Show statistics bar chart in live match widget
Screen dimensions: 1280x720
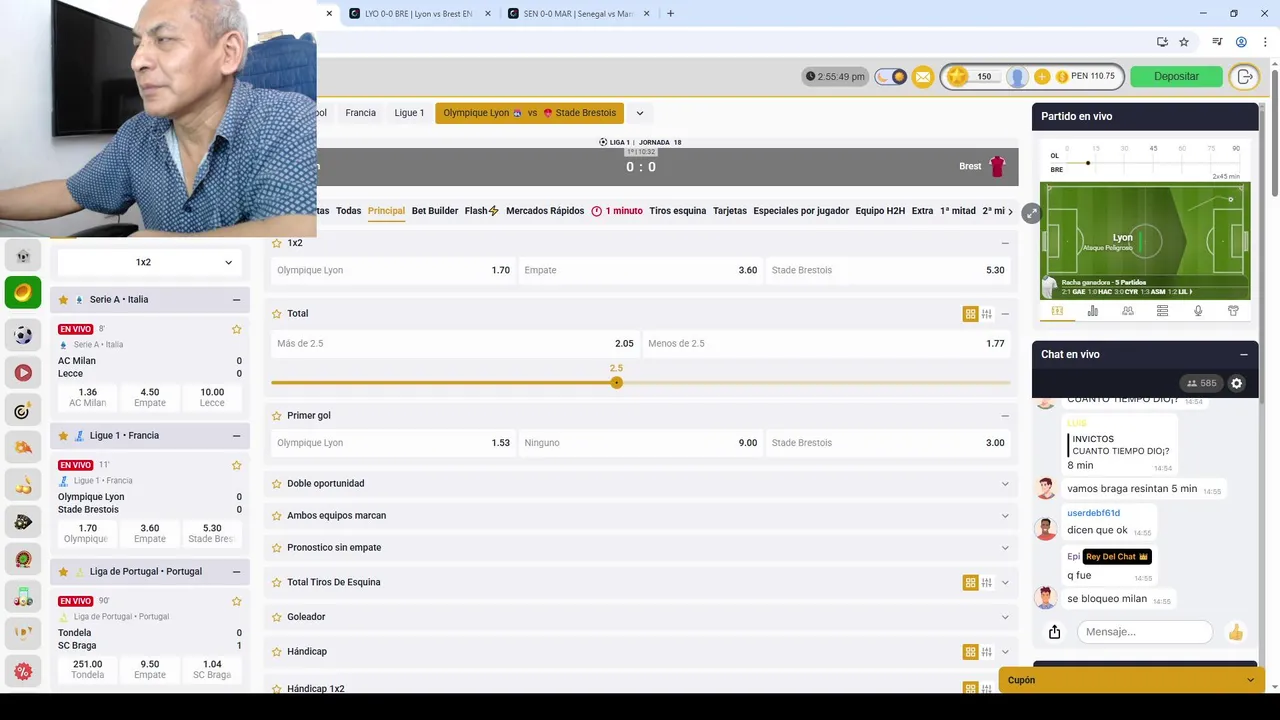point(1092,311)
